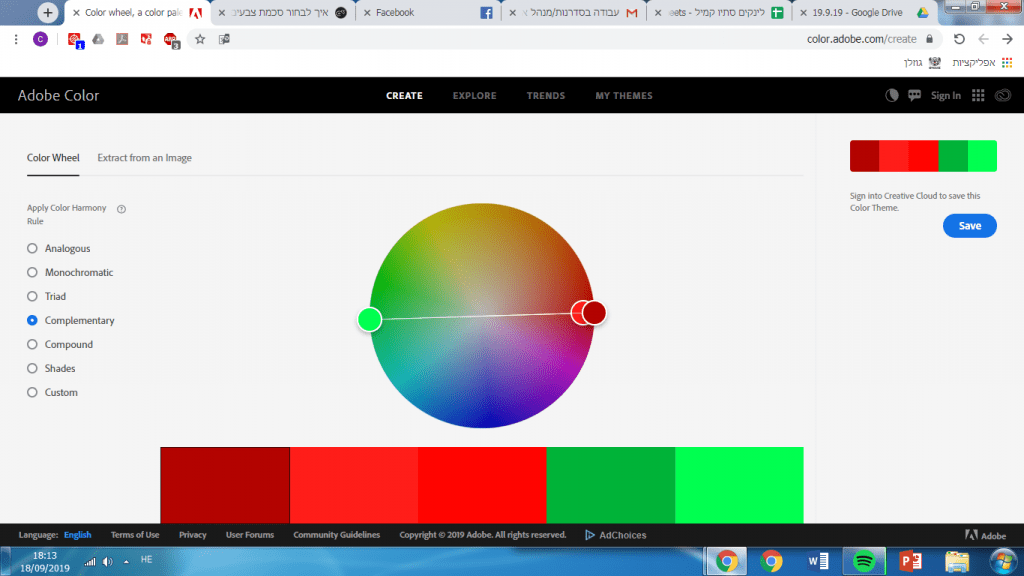
Task: Select the darker green large swatch
Action: click(611, 485)
